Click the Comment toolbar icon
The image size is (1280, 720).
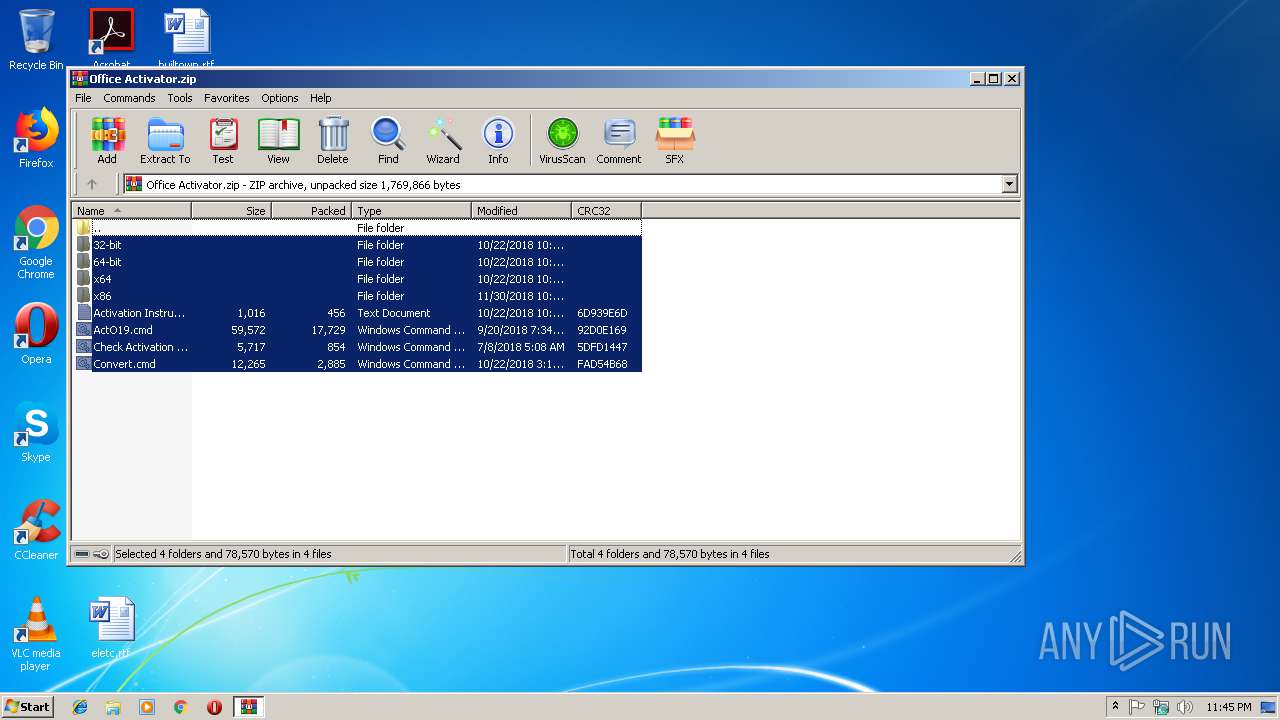619,140
